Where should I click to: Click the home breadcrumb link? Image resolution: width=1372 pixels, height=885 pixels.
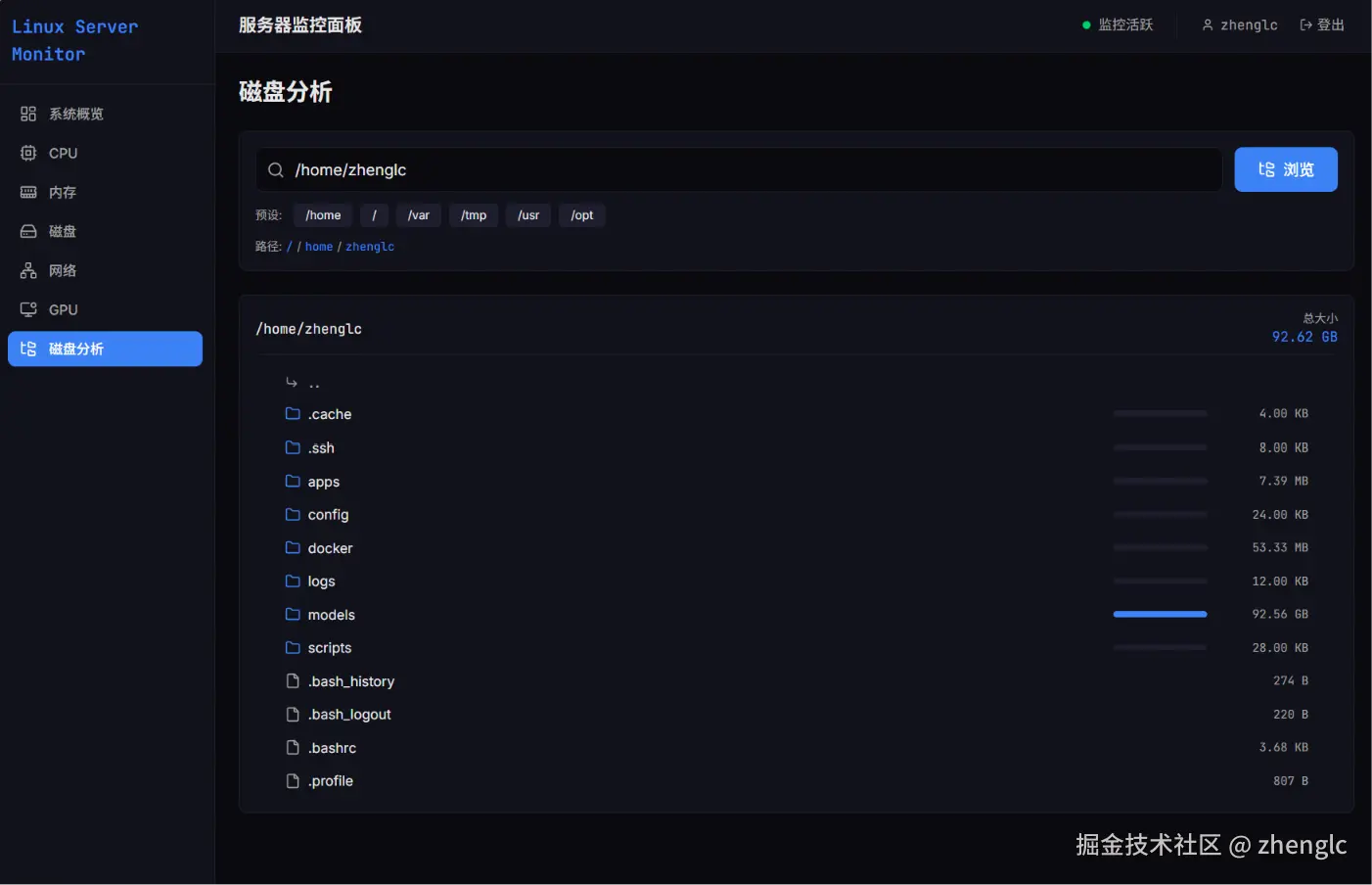click(x=319, y=247)
